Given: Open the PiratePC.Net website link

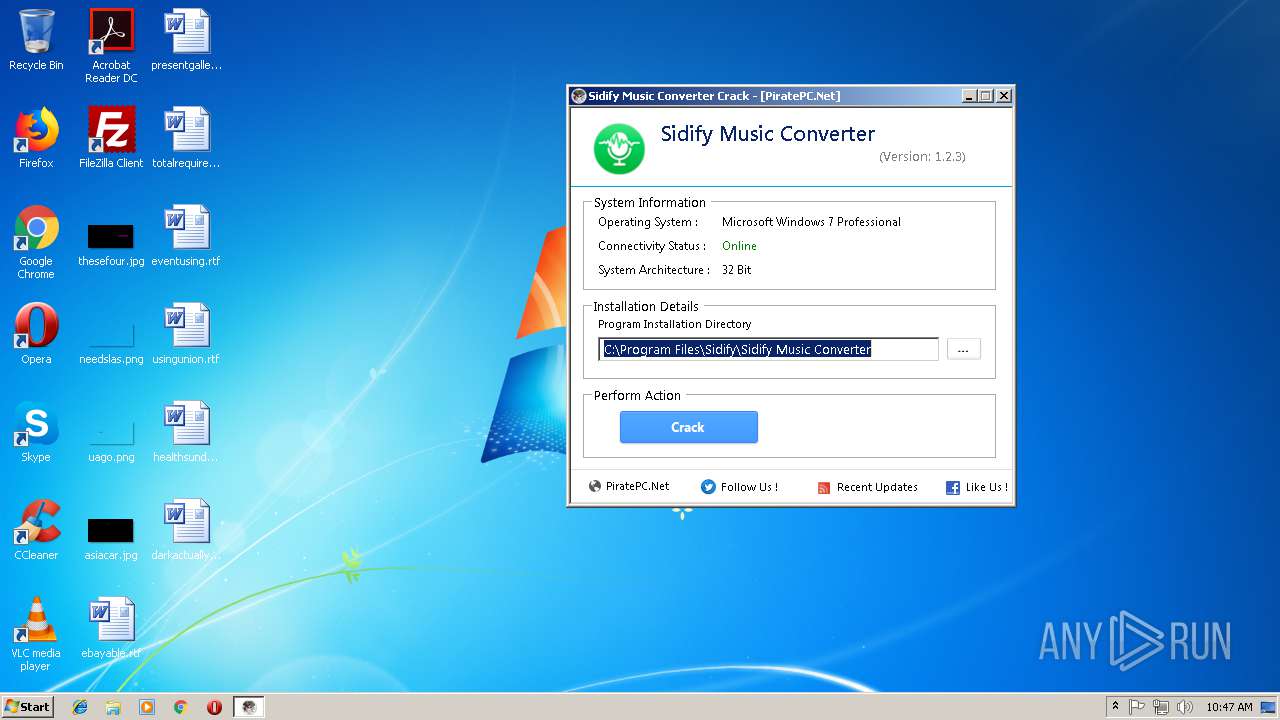Looking at the screenshot, I should [637, 486].
